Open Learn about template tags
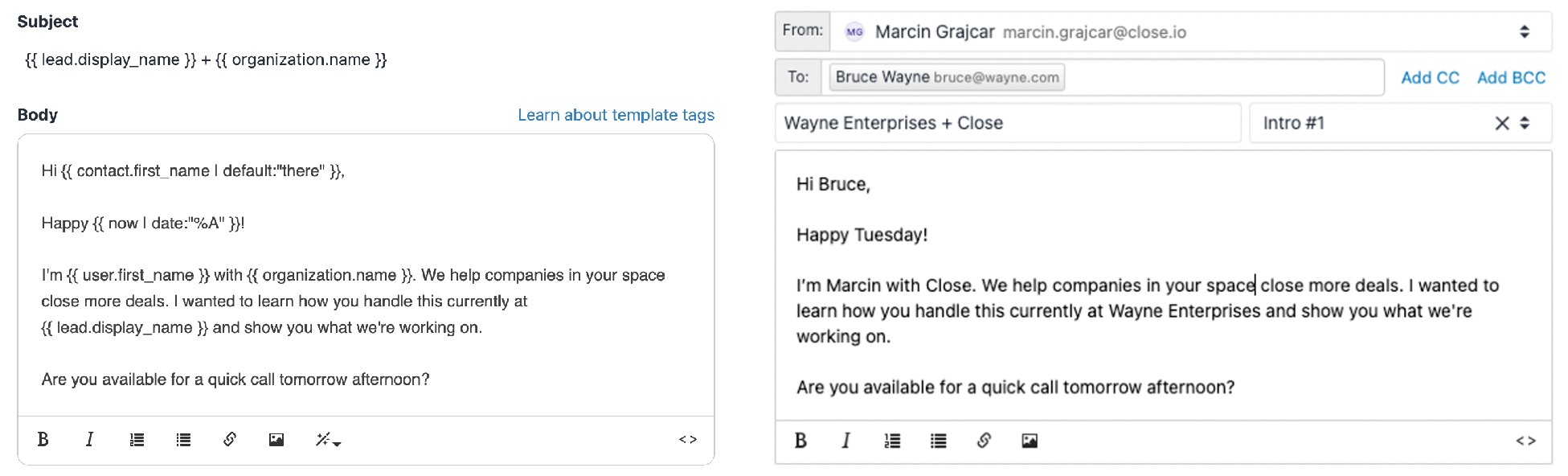Viewport: 1568px width, 476px height. 616,114
